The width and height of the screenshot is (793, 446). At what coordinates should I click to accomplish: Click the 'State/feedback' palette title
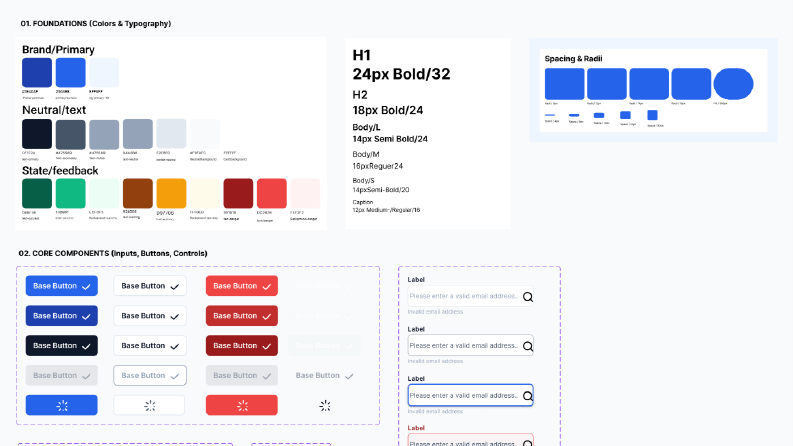click(x=60, y=170)
